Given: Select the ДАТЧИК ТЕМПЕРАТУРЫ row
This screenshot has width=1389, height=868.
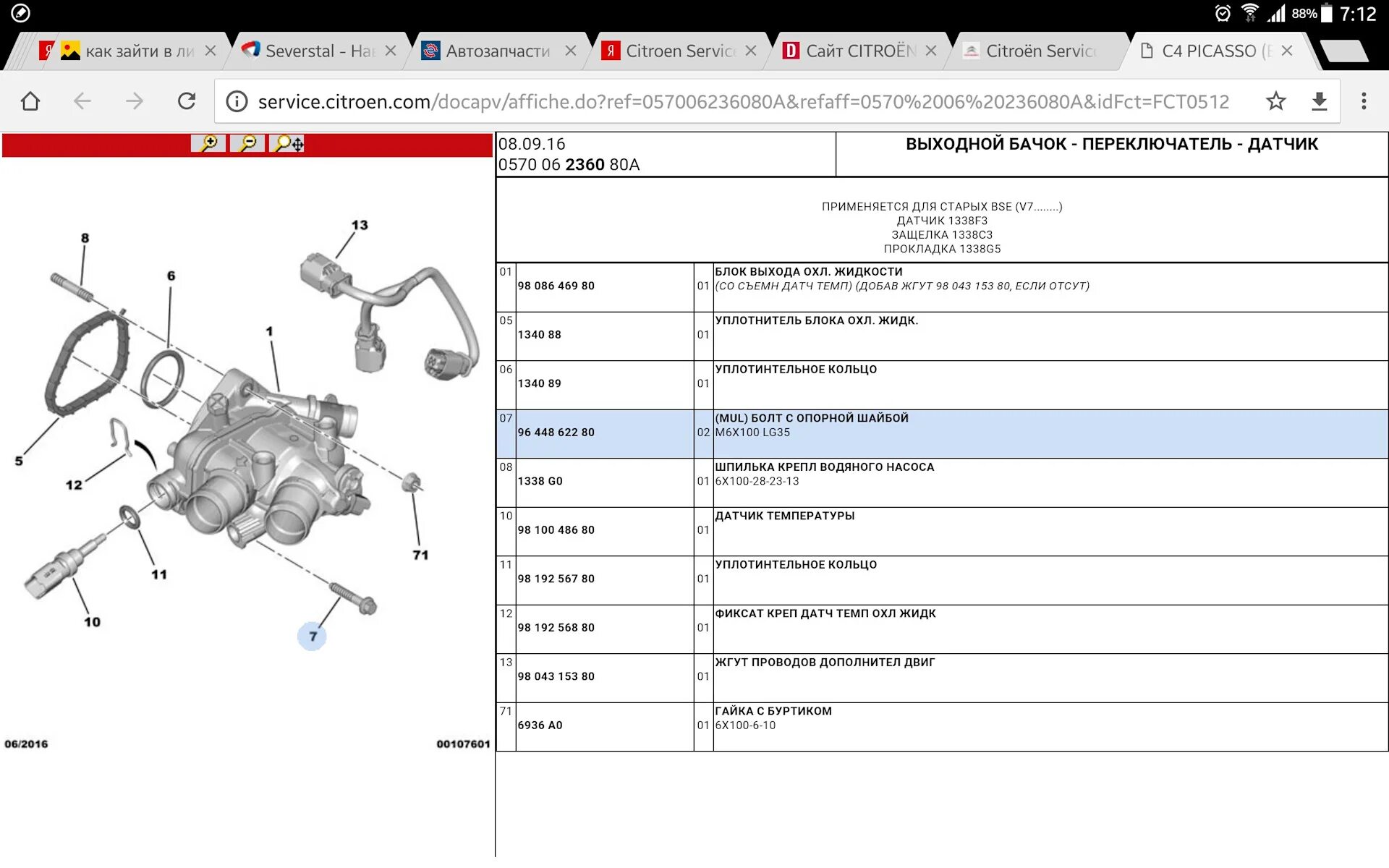Looking at the screenshot, I should [784, 516].
